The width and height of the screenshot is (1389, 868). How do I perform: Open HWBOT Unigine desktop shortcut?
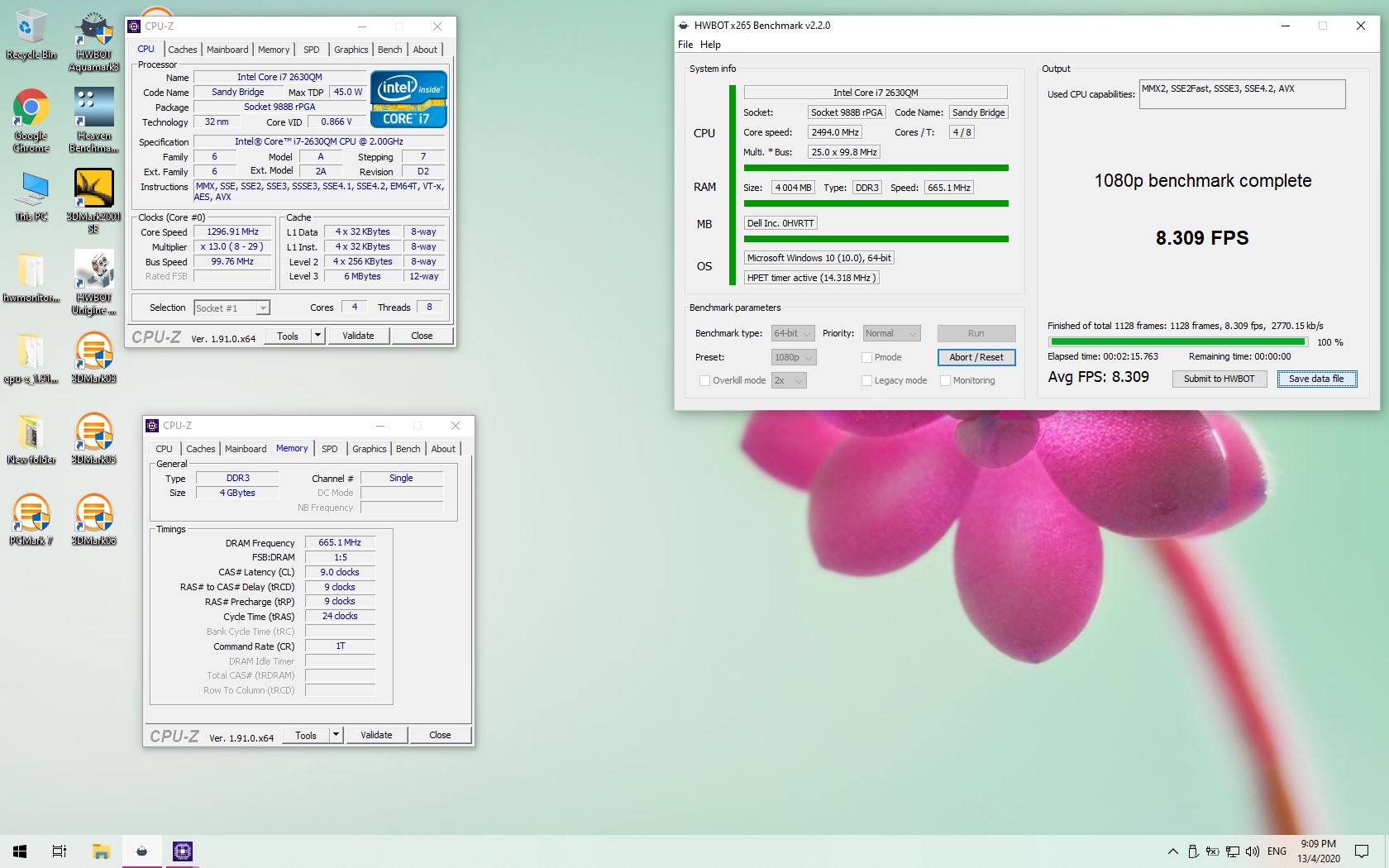93,283
